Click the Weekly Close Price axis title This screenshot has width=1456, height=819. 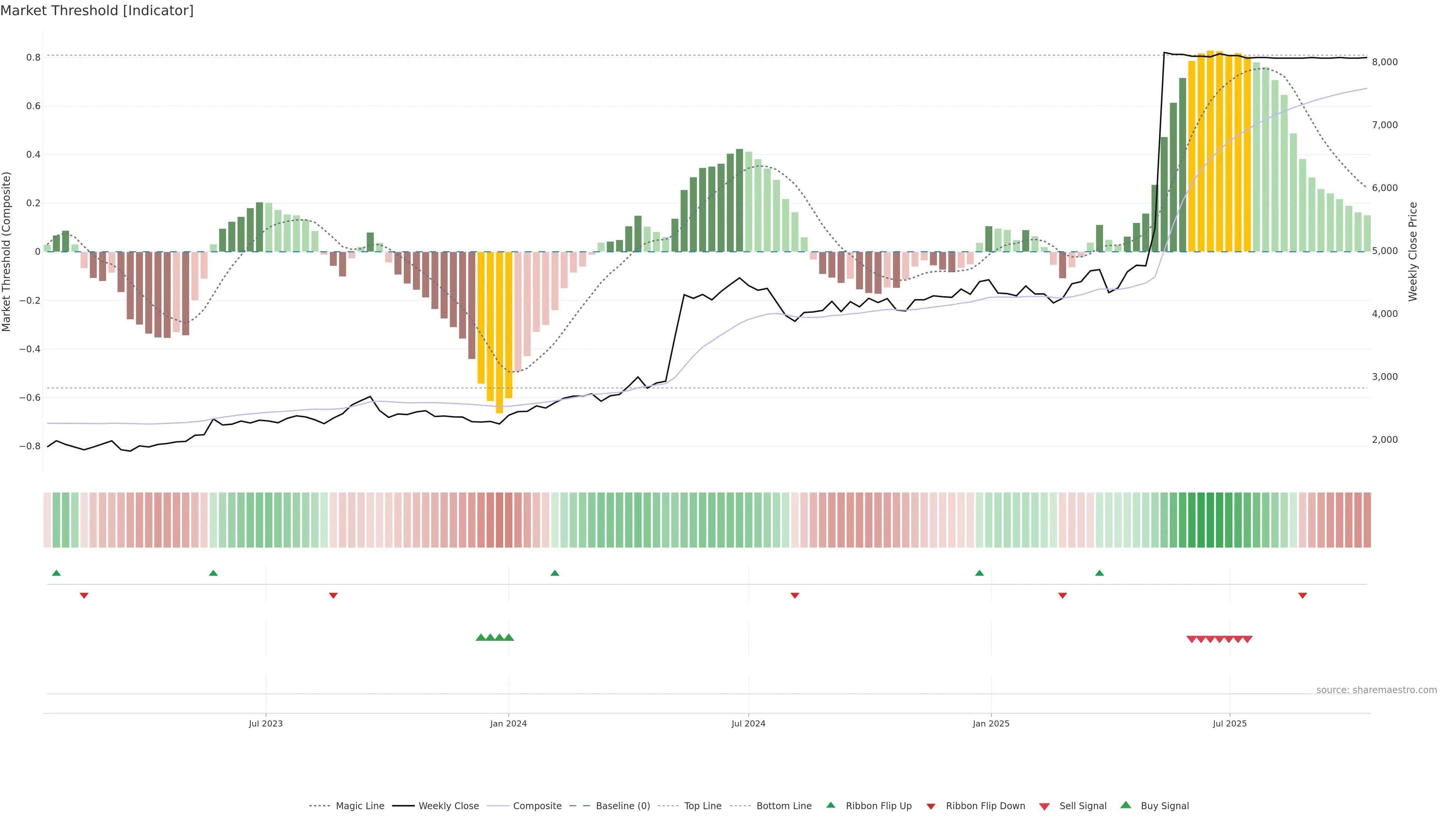pyautogui.click(x=1412, y=251)
